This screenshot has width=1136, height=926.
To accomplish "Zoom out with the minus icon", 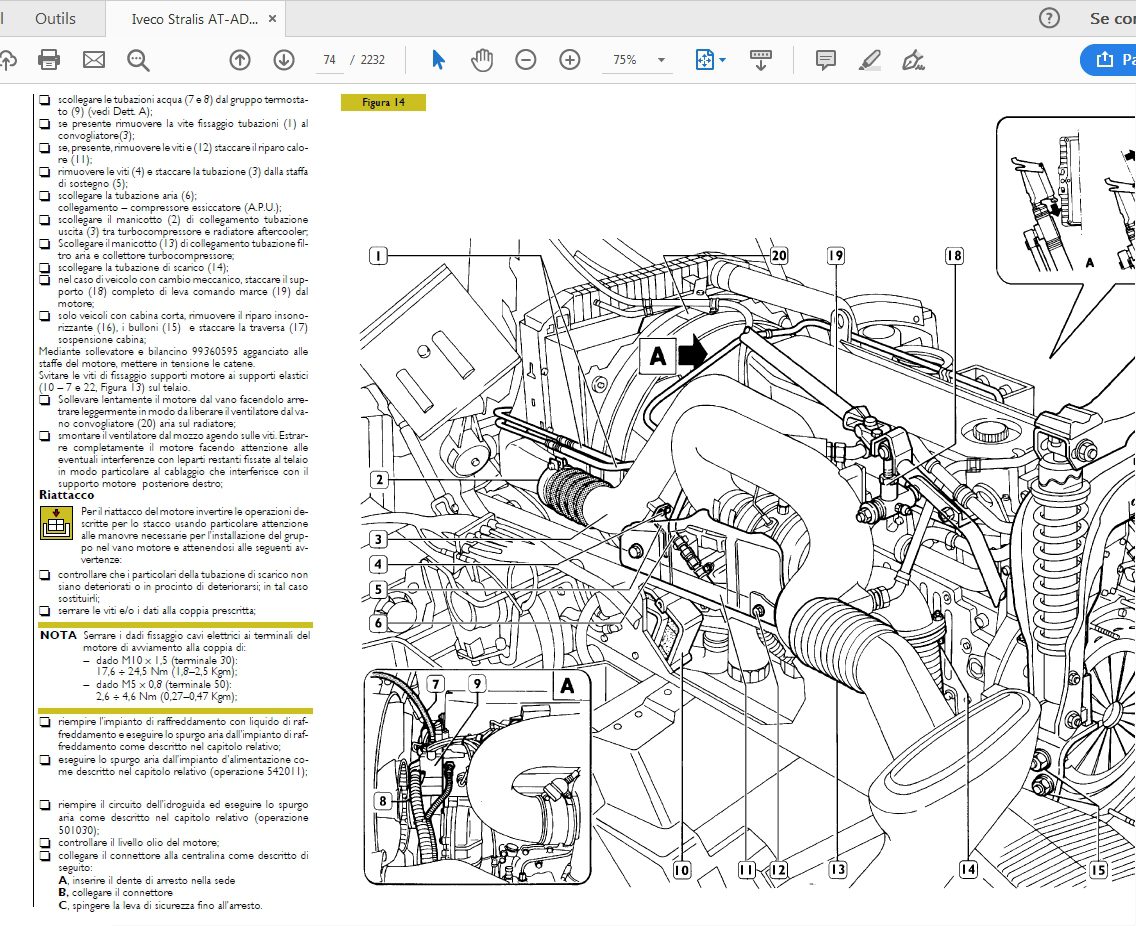I will (526, 59).
